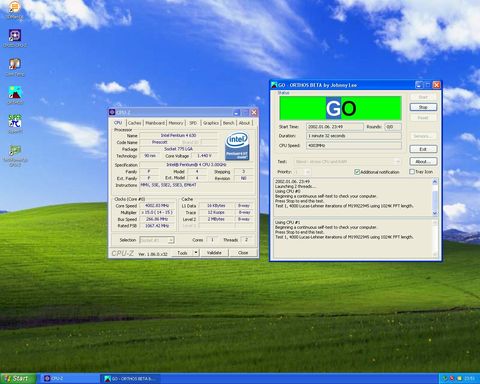Click the Name value Intel Pentium 4 630
The width and height of the screenshot is (480, 384).
pos(179,136)
